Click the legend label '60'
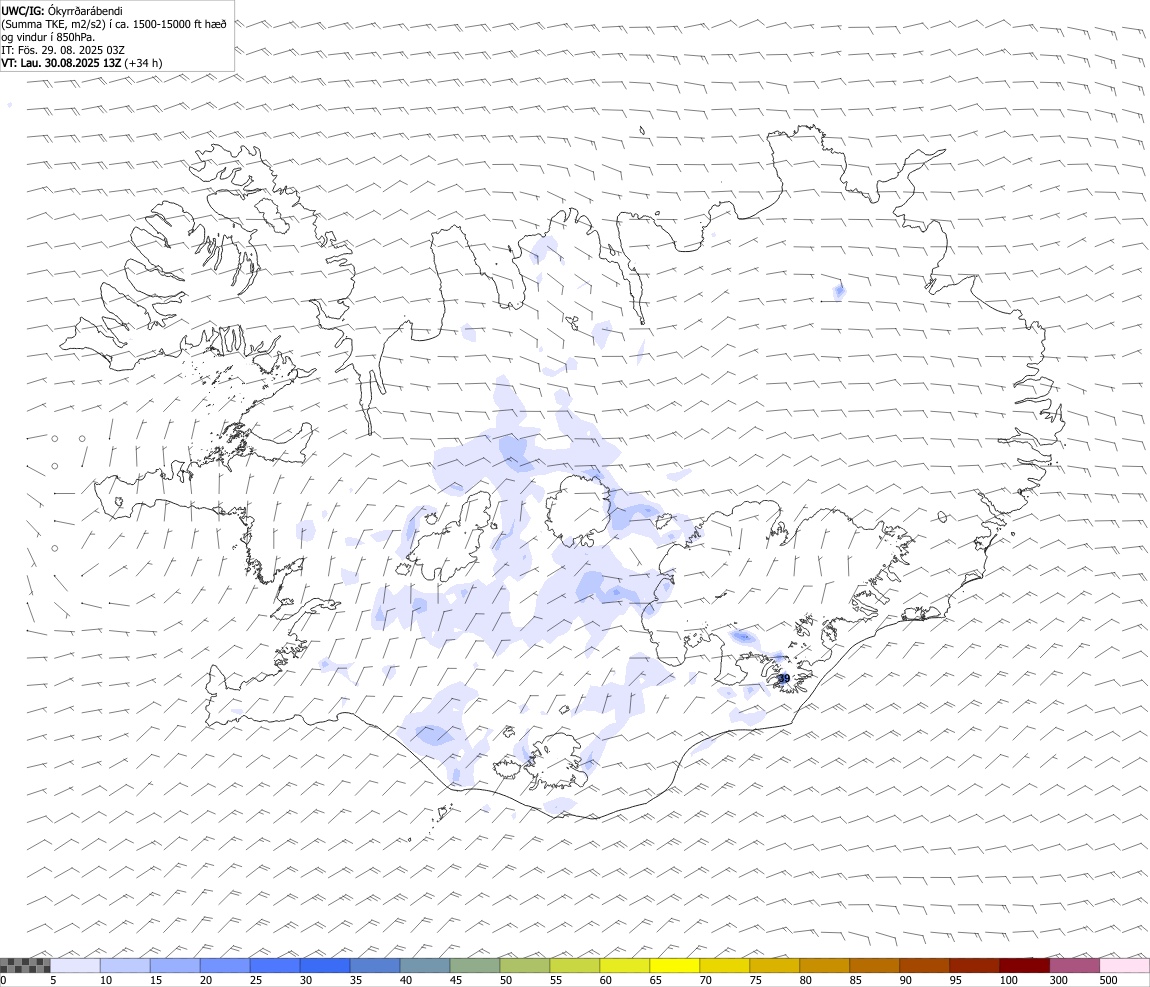 point(605,980)
